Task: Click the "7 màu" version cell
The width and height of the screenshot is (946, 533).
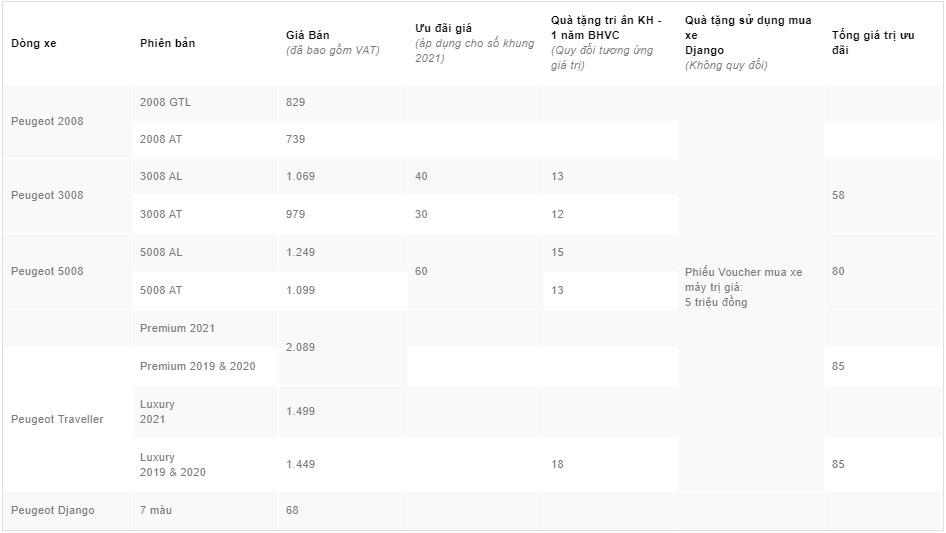Action: 156,510
